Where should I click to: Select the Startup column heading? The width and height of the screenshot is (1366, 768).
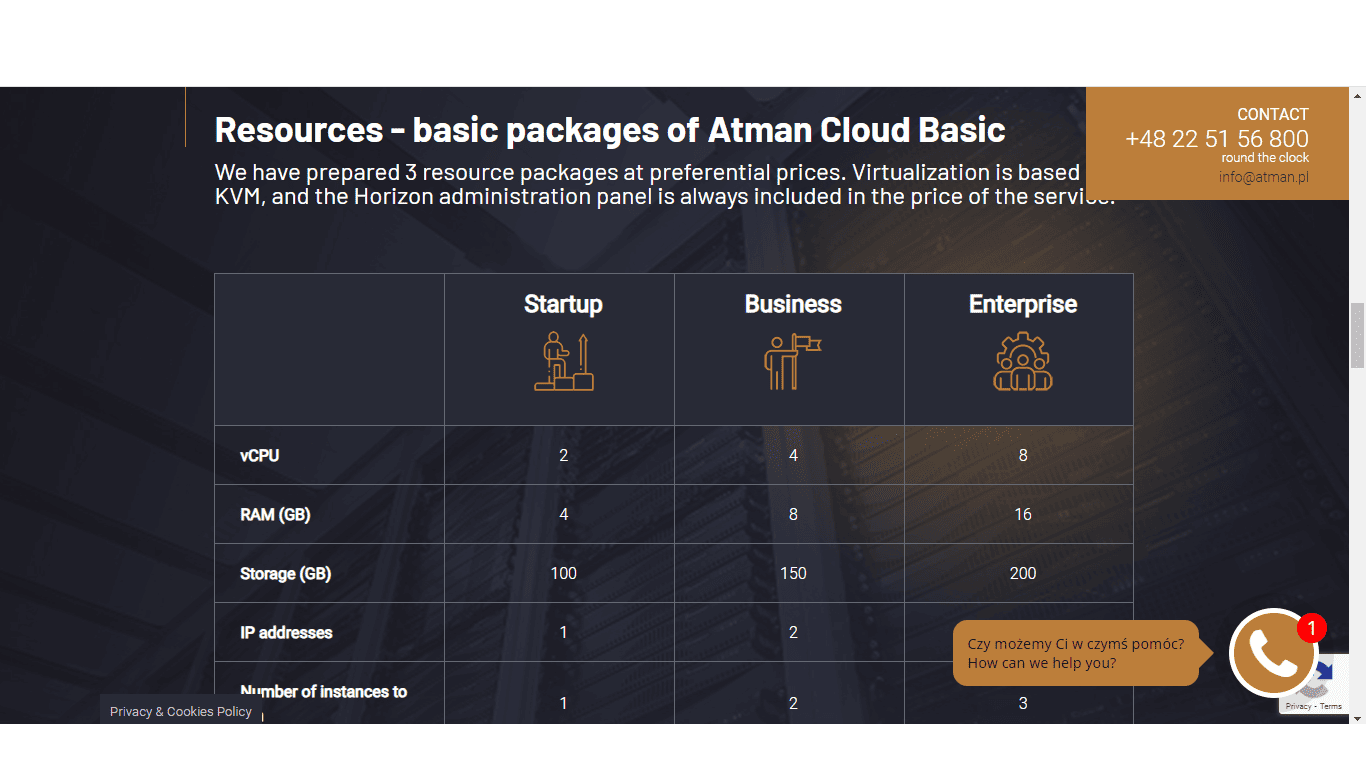(563, 304)
